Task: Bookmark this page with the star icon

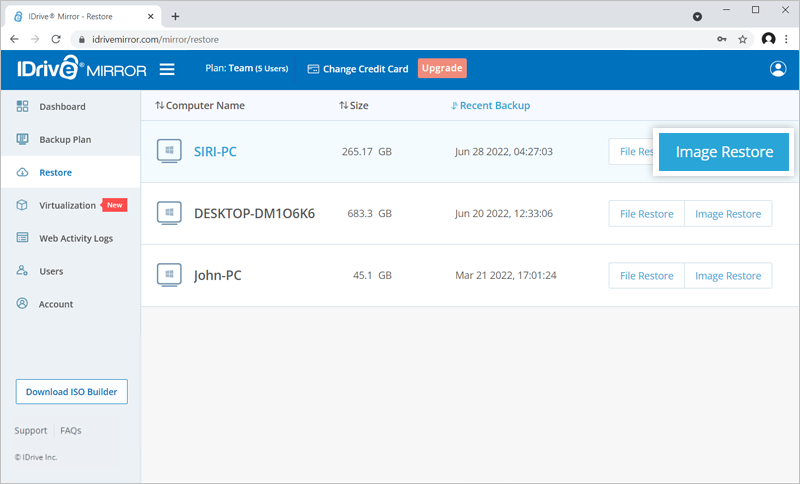Action: pyautogui.click(x=742, y=39)
